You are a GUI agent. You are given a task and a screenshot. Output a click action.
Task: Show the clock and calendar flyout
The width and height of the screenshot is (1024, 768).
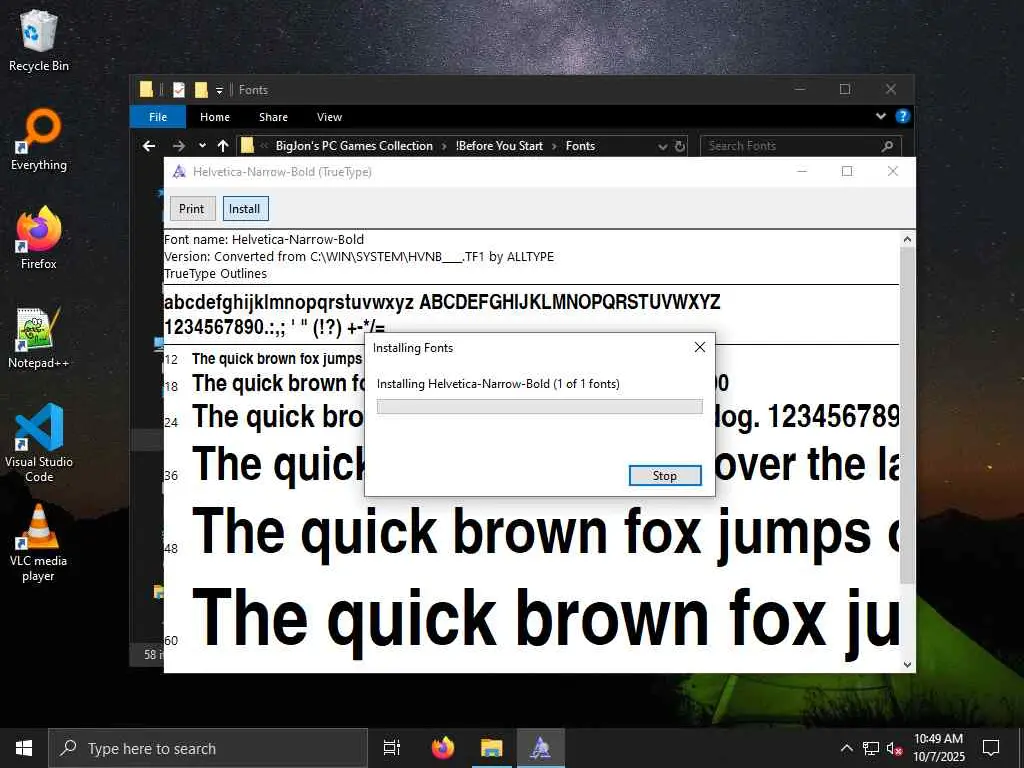(x=938, y=748)
